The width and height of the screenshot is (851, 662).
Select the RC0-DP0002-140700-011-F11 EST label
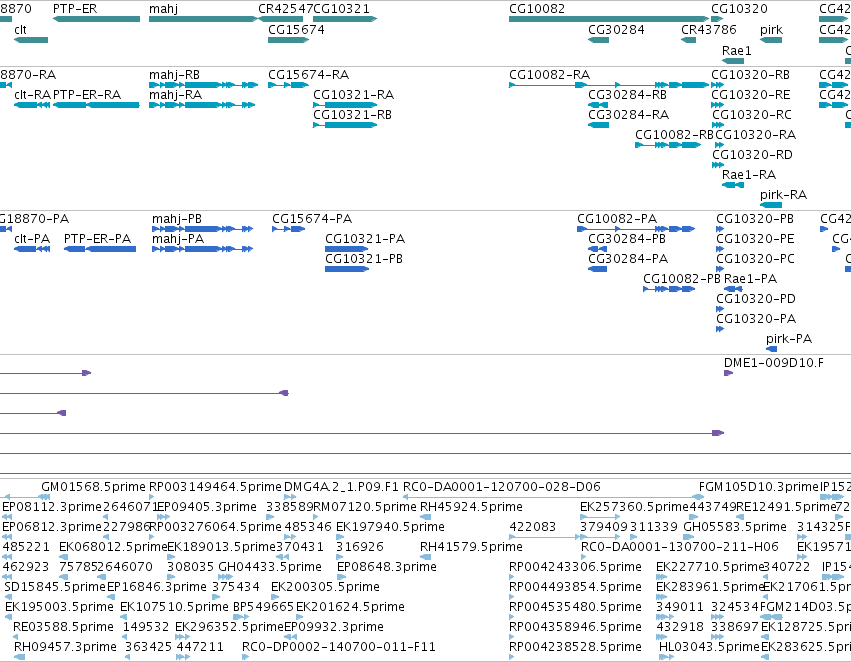pos(339,647)
